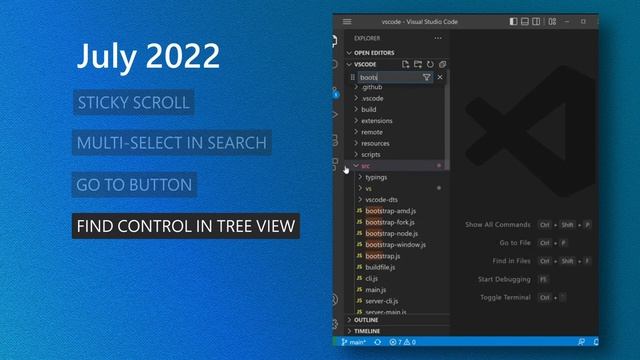Toggle primary side bar layout icon
Screen dimensions: 640x360
point(513,21)
